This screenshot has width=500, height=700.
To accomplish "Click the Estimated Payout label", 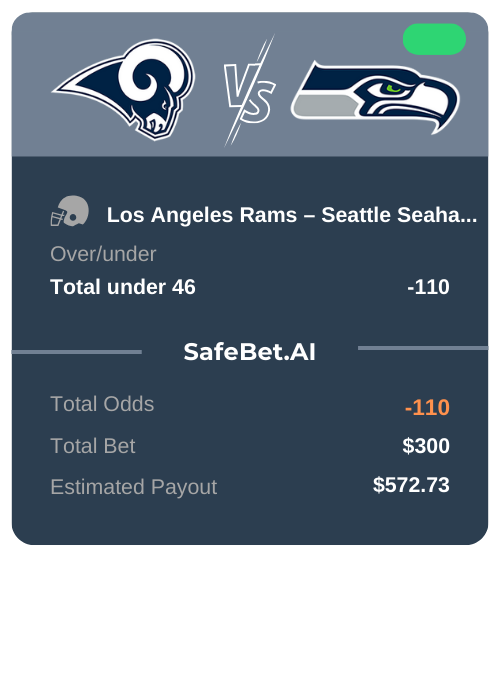I will click(134, 487).
